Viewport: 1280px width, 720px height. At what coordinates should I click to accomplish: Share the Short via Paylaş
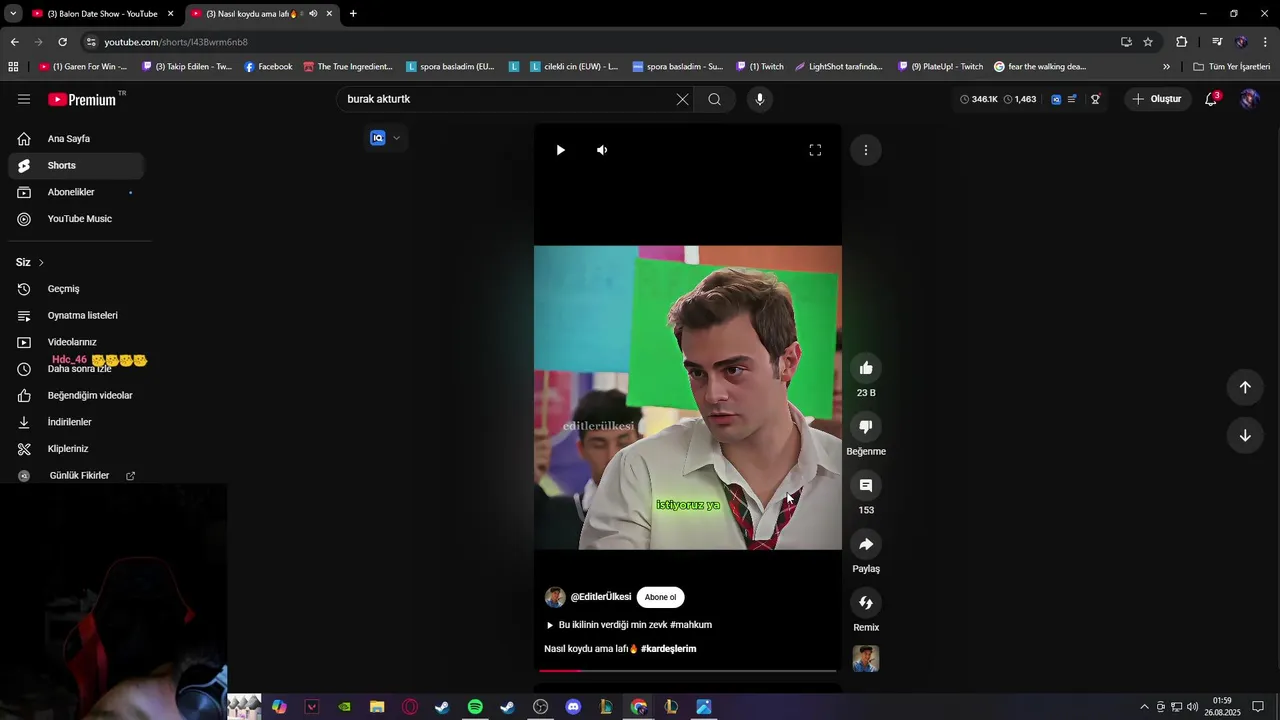(866, 544)
